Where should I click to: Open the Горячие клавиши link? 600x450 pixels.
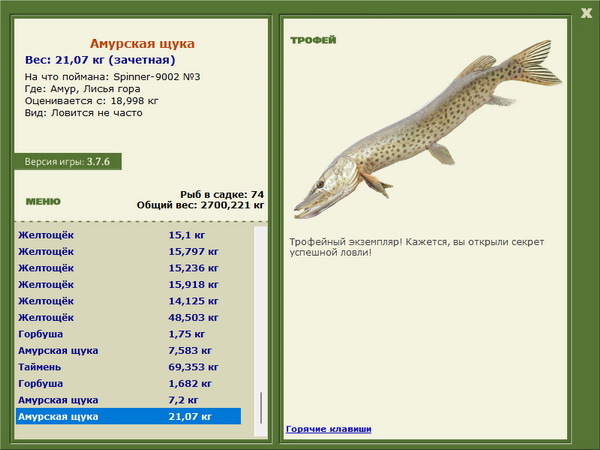(x=329, y=429)
